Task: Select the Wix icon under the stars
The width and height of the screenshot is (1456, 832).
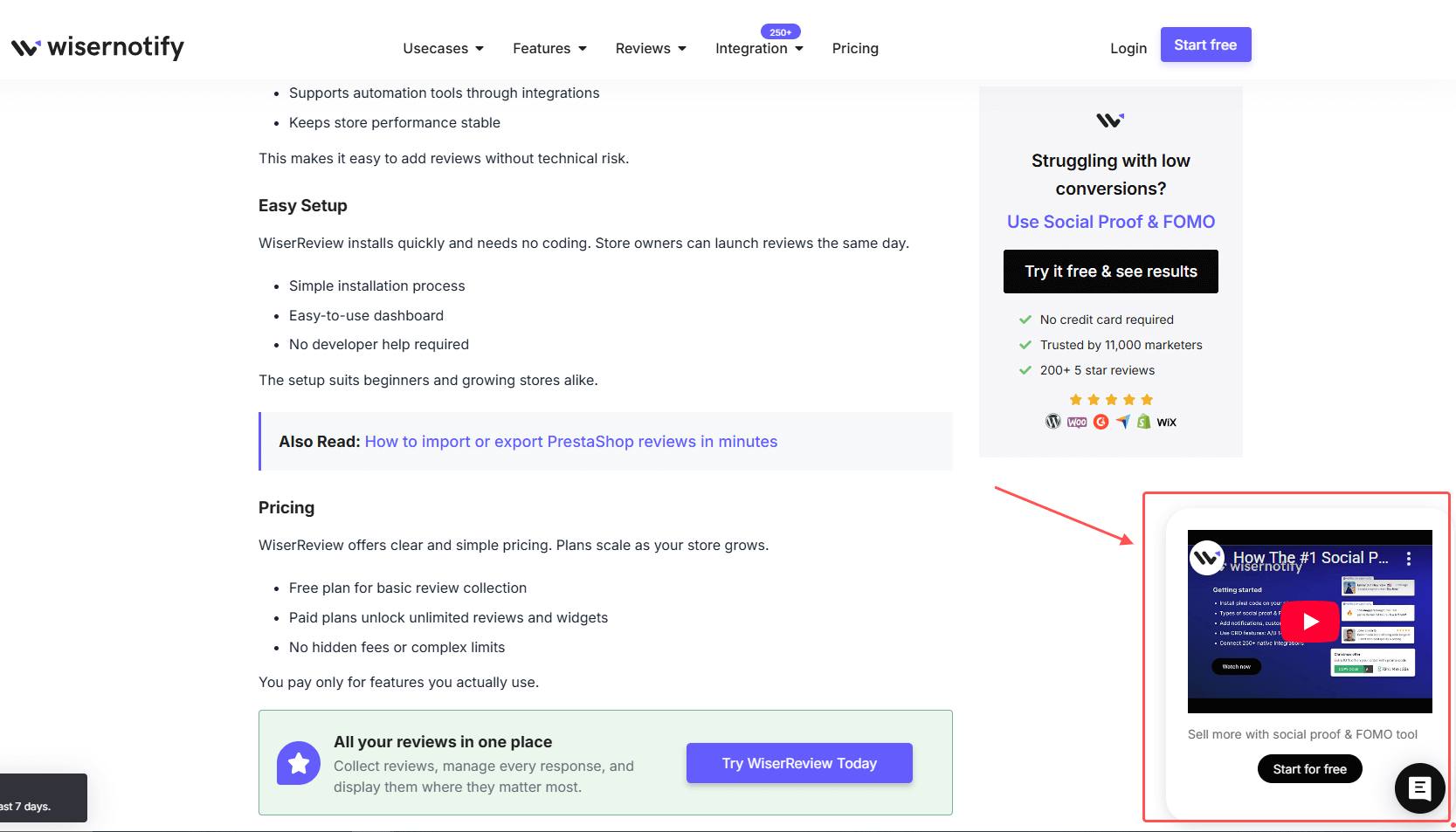Action: [x=1166, y=421]
